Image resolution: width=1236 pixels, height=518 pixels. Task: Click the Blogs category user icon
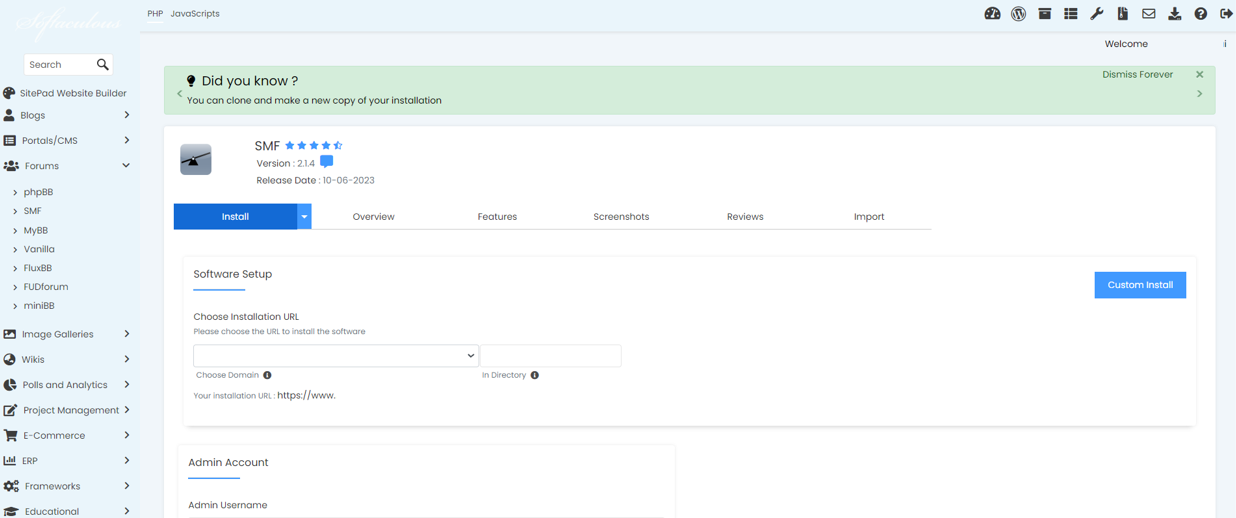point(9,115)
